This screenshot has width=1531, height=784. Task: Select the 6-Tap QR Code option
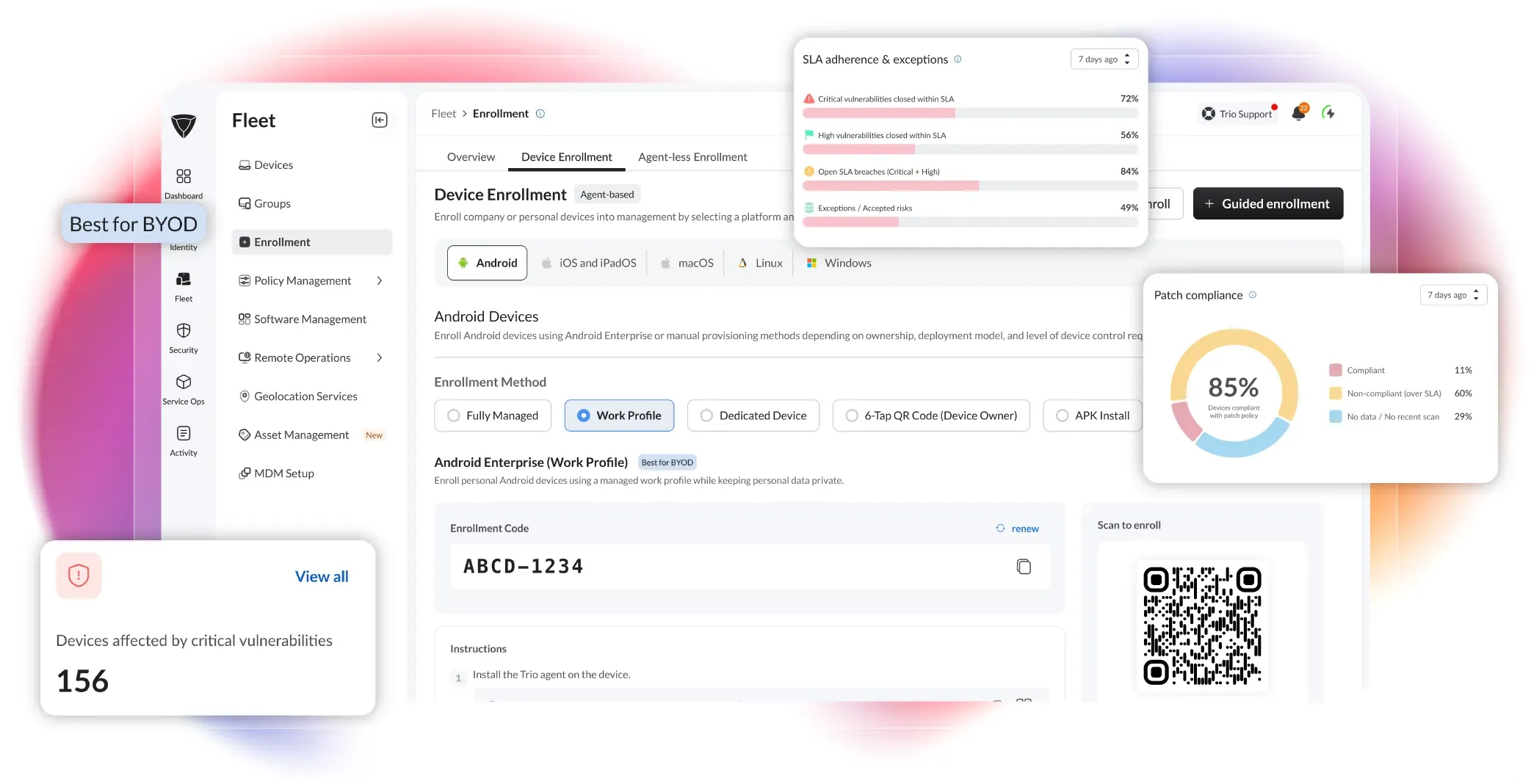pyautogui.click(x=931, y=415)
